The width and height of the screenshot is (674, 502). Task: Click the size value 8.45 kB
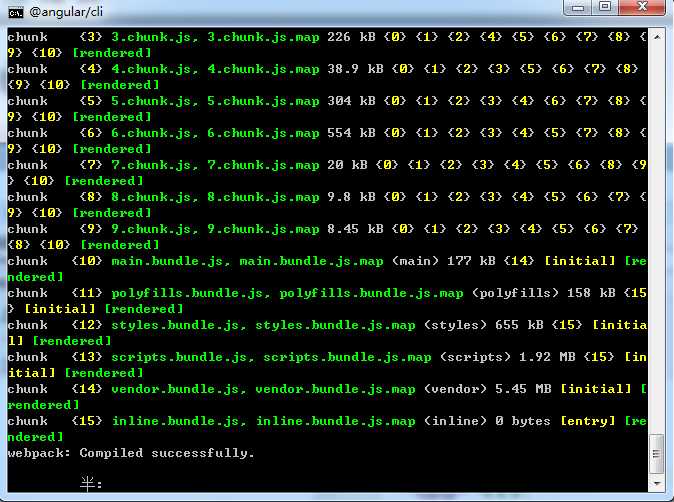(x=355, y=229)
